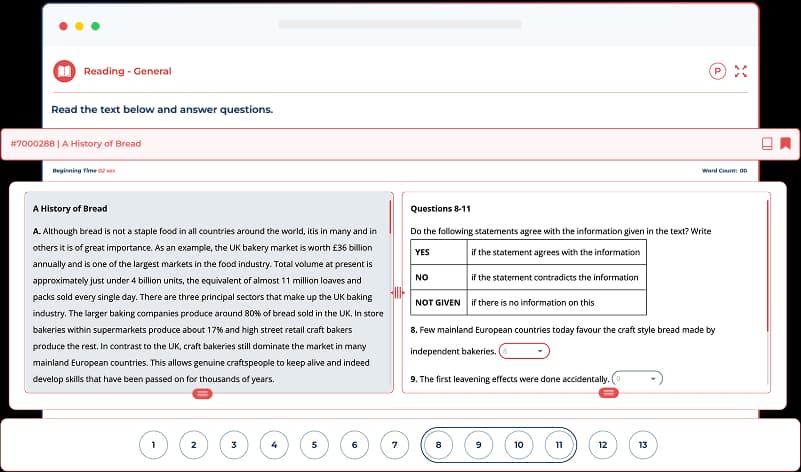
Task: Navigate to question 3
Action: click(233, 445)
